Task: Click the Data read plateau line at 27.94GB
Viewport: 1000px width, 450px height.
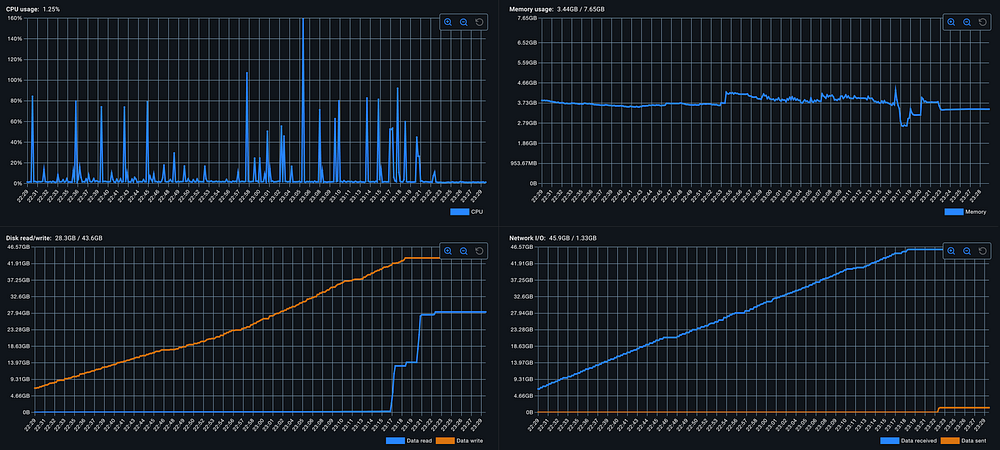Action: click(x=459, y=312)
